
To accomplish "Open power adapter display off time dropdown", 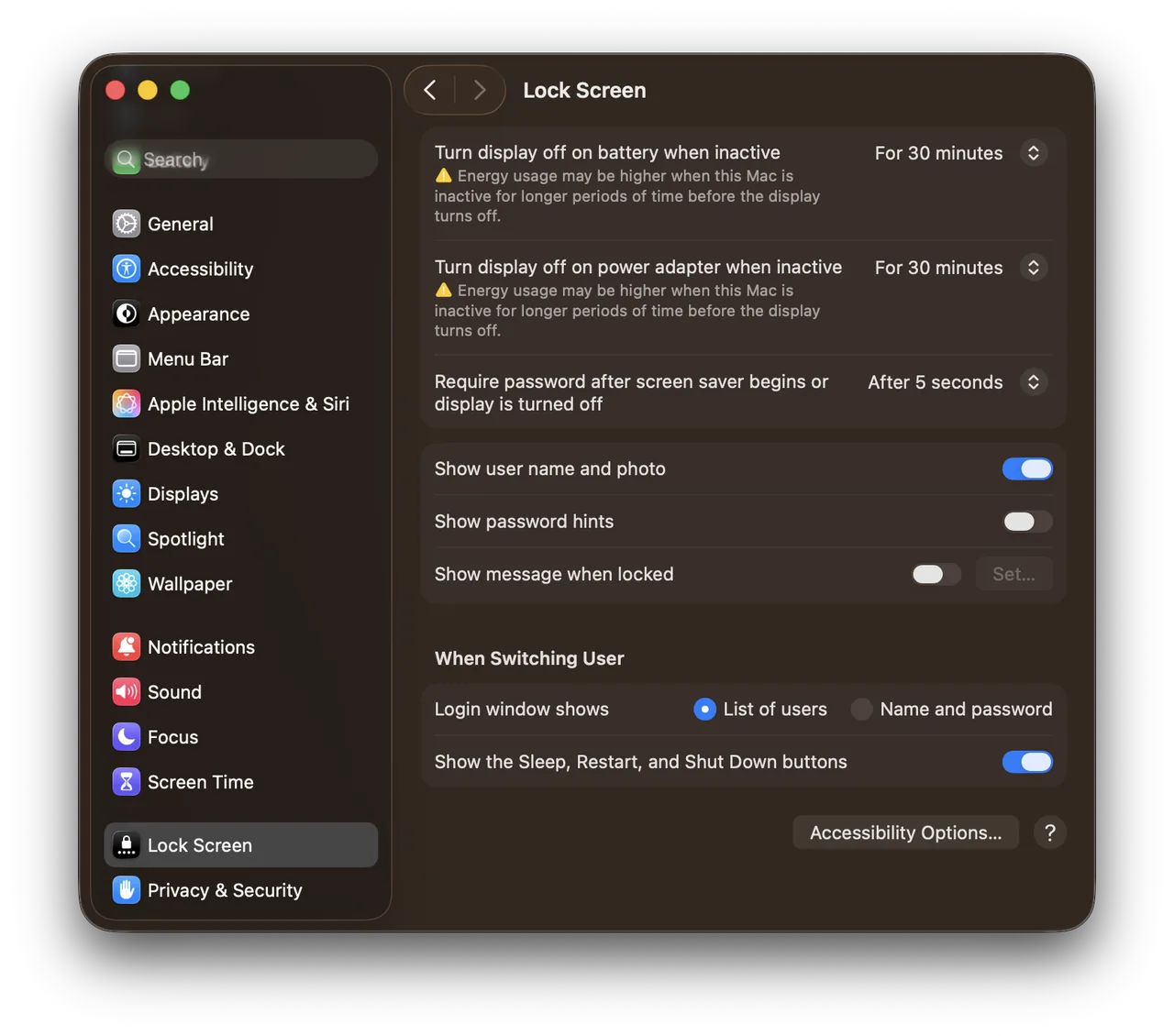I will coord(1034,268).
